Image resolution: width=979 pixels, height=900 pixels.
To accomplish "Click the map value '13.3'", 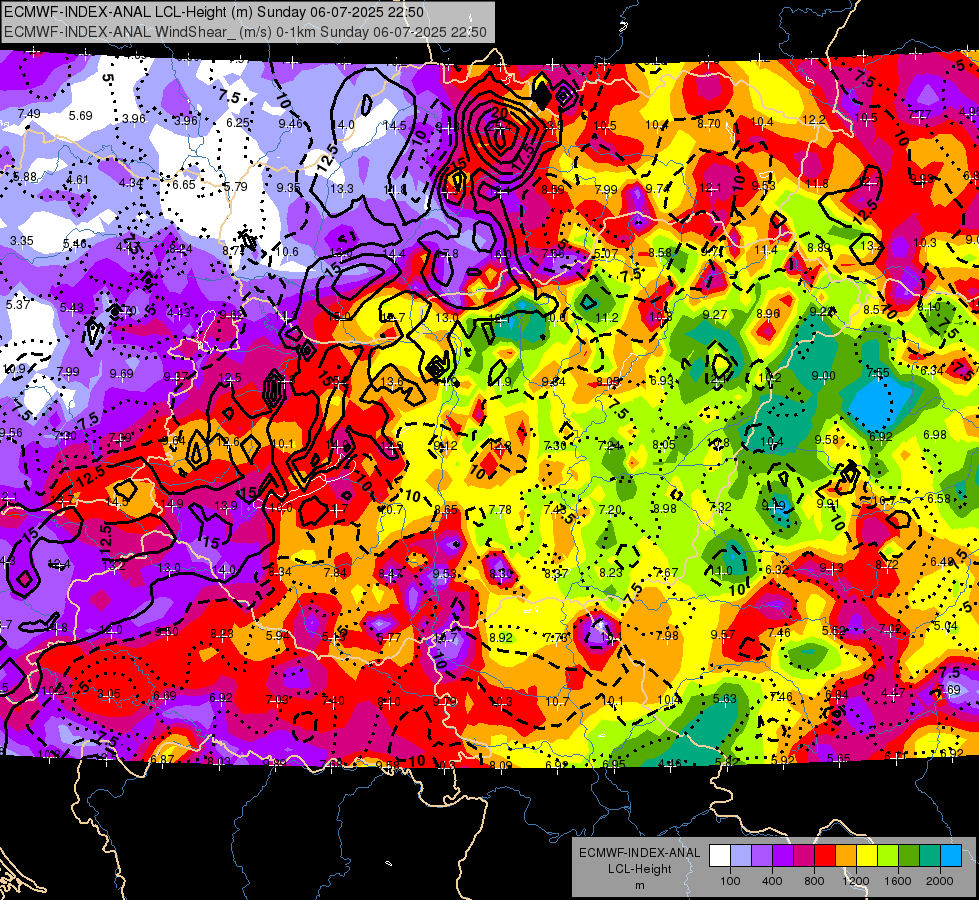I will pyautogui.click(x=342, y=189).
